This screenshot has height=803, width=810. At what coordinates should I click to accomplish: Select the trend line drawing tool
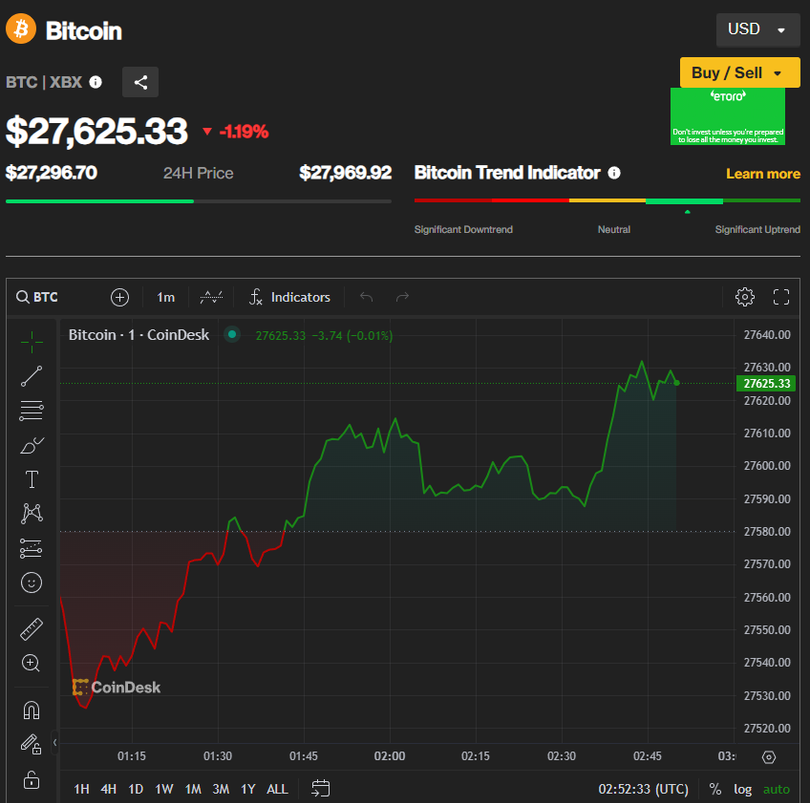click(32, 376)
